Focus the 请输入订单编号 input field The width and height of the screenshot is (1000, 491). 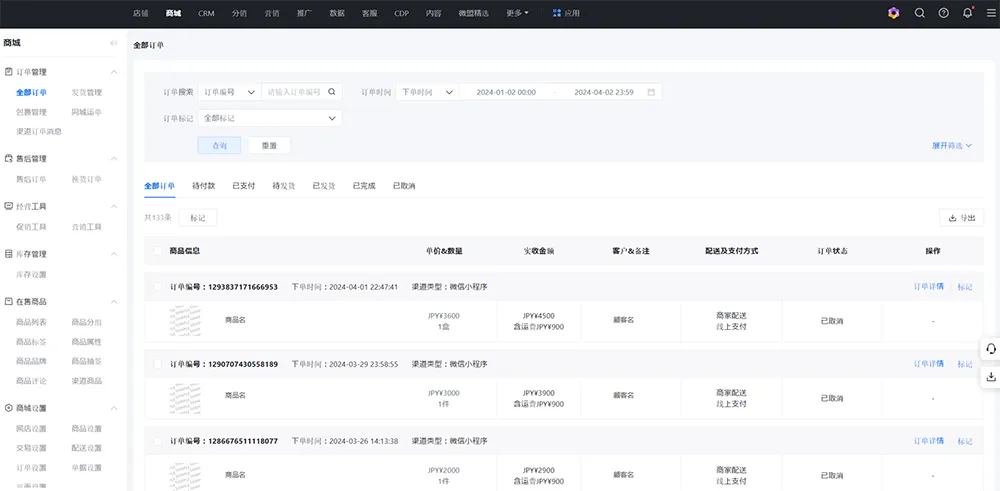pyautogui.click(x=295, y=92)
